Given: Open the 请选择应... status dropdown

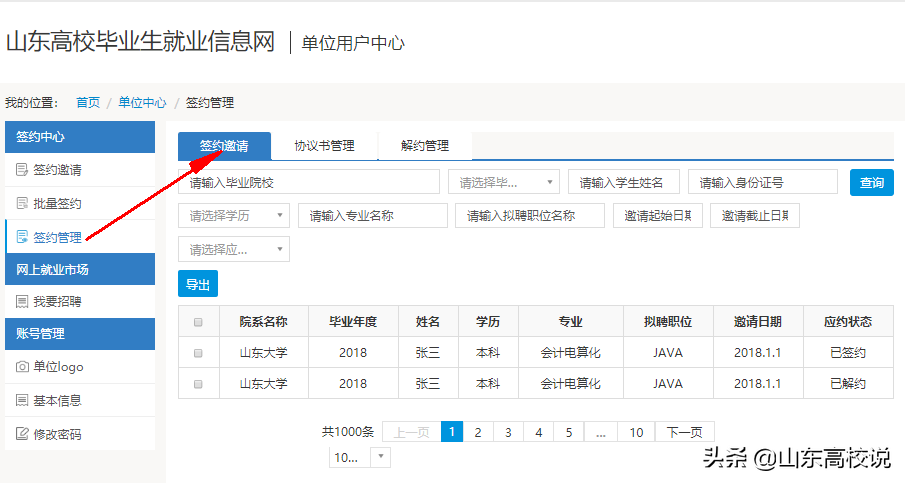Looking at the screenshot, I should point(234,249).
